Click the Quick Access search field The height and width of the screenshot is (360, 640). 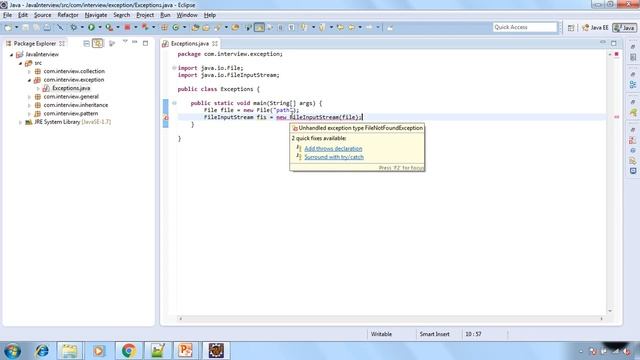click(524, 27)
